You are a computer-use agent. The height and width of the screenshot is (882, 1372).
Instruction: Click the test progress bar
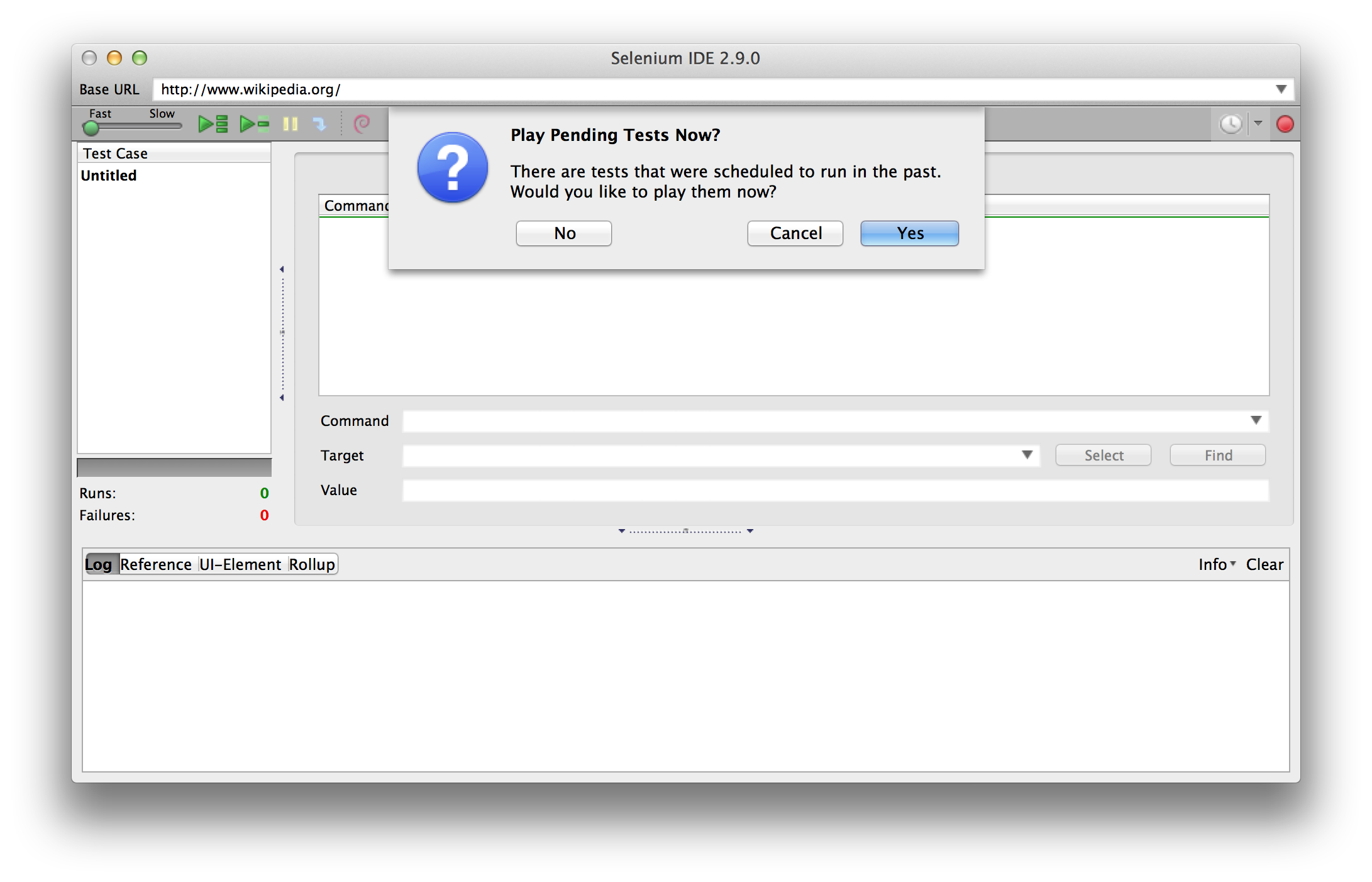coord(174,467)
